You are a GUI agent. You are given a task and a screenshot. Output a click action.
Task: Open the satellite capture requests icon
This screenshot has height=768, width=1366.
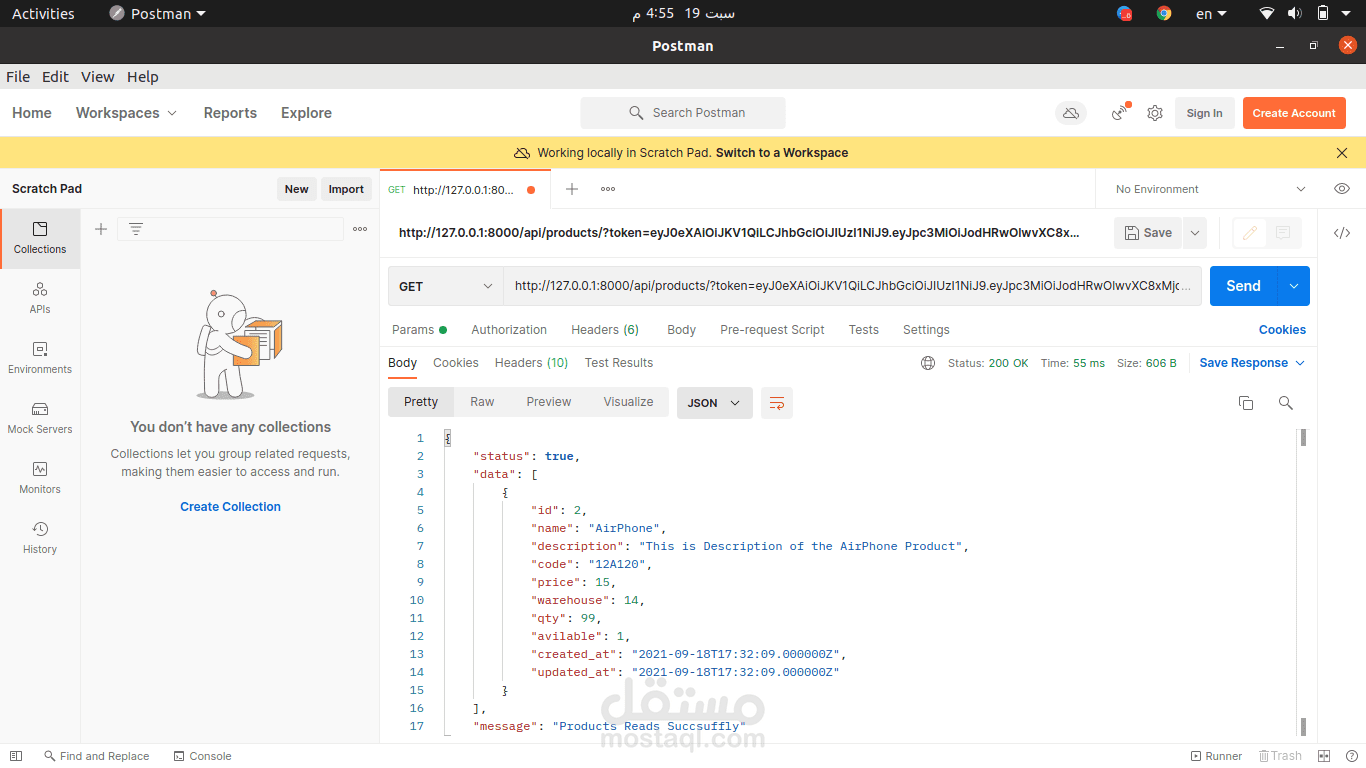(1120, 113)
